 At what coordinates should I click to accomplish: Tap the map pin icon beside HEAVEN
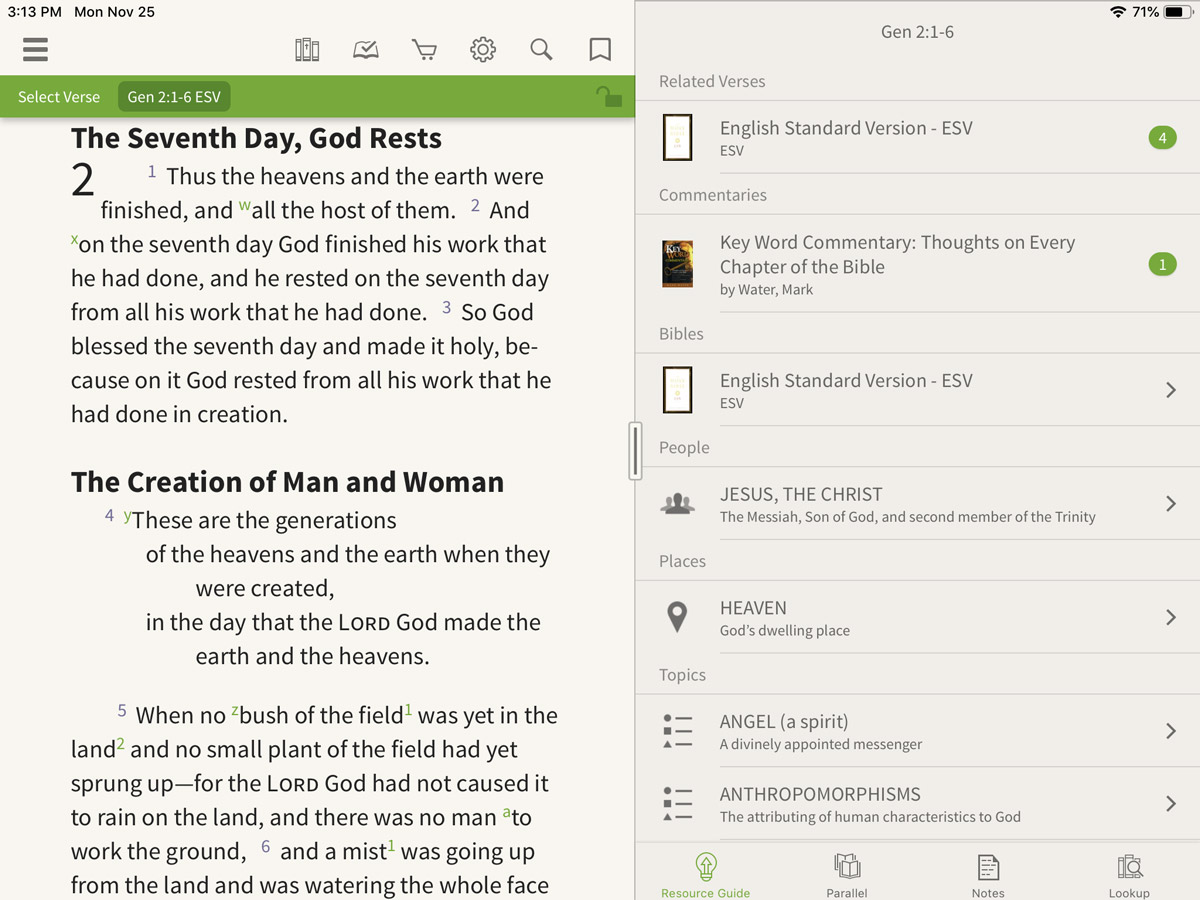(677, 617)
